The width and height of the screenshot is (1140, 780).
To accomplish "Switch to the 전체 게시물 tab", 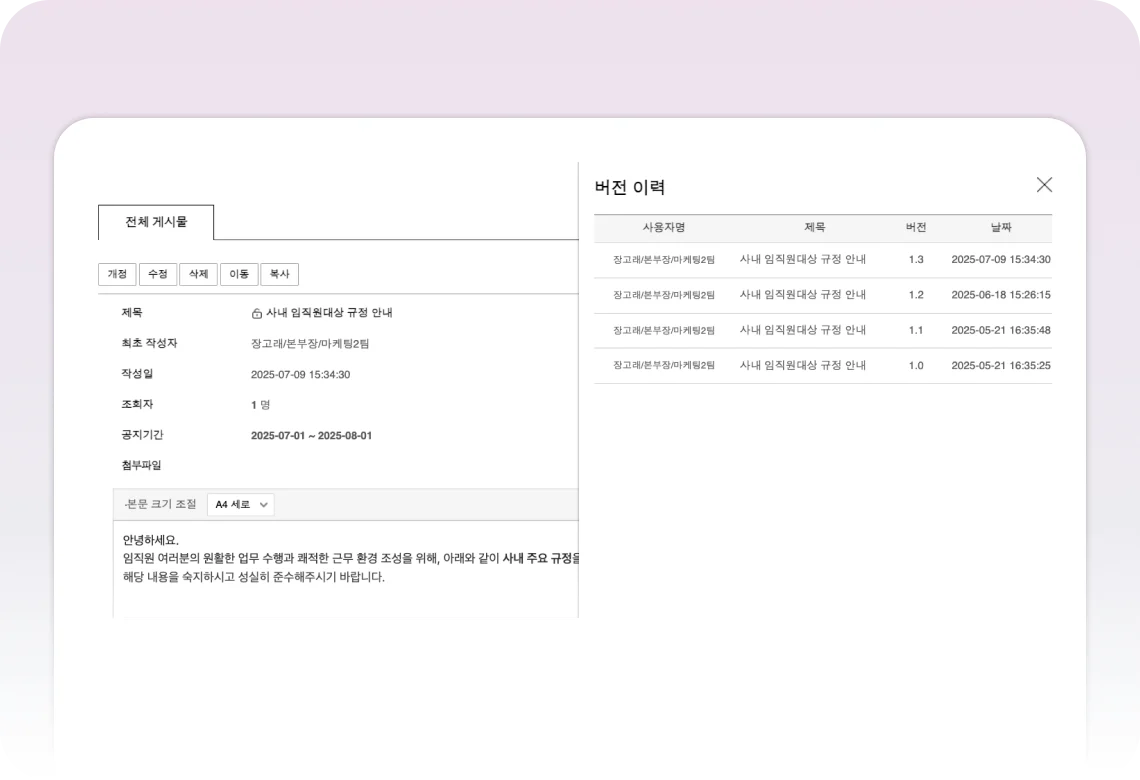I will click(156, 222).
